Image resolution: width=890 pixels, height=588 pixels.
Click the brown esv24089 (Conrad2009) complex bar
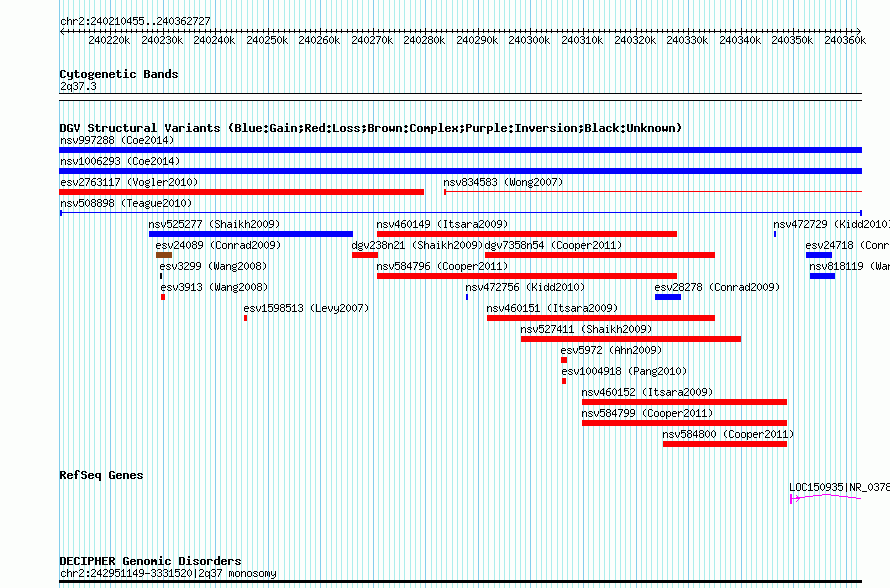pyautogui.click(x=164, y=255)
